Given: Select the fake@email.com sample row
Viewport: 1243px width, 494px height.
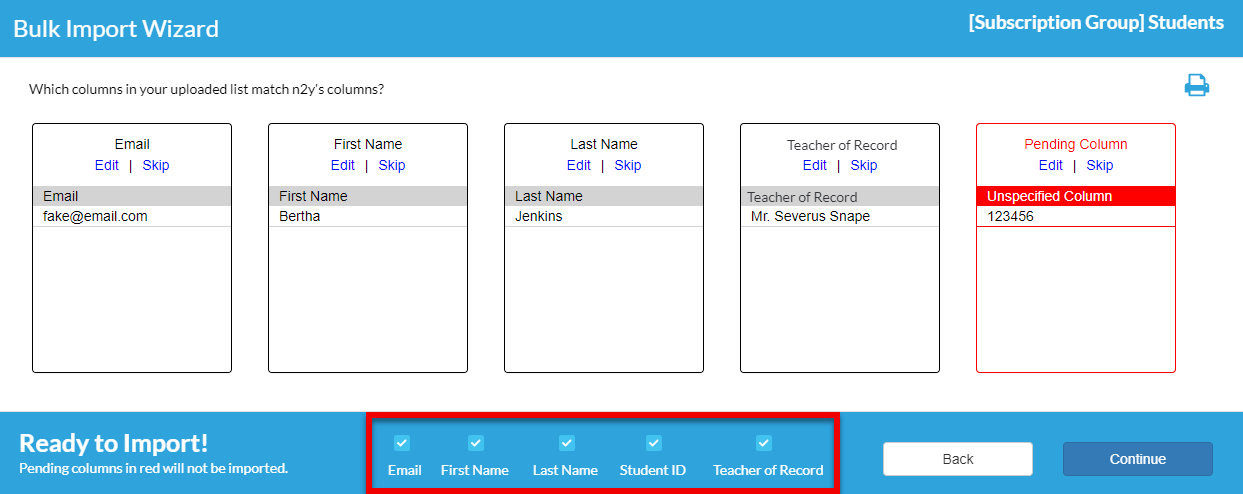Looking at the screenshot, I should 132,216.
